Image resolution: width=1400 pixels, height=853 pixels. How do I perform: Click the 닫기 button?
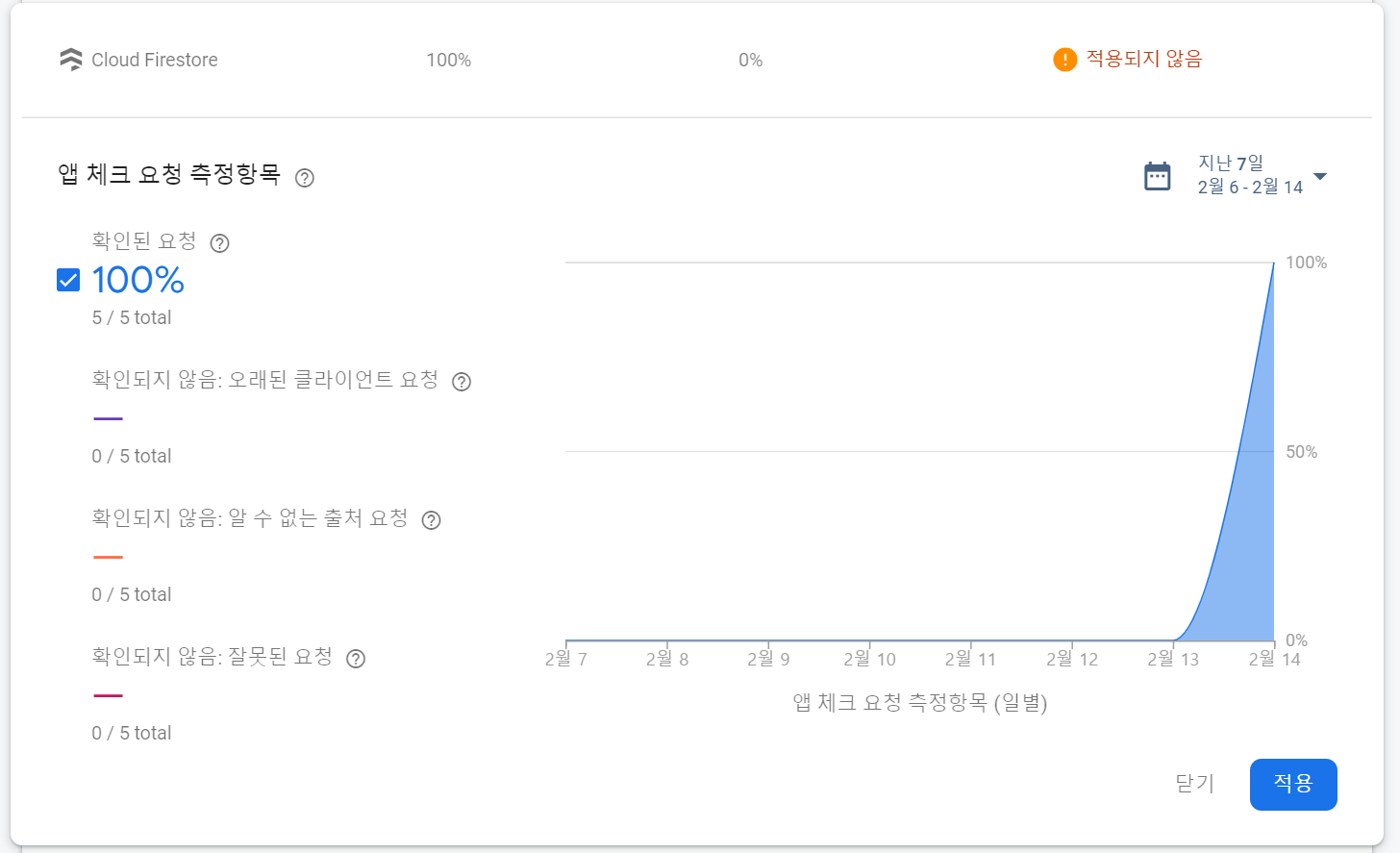click(x=1194, y=784)
